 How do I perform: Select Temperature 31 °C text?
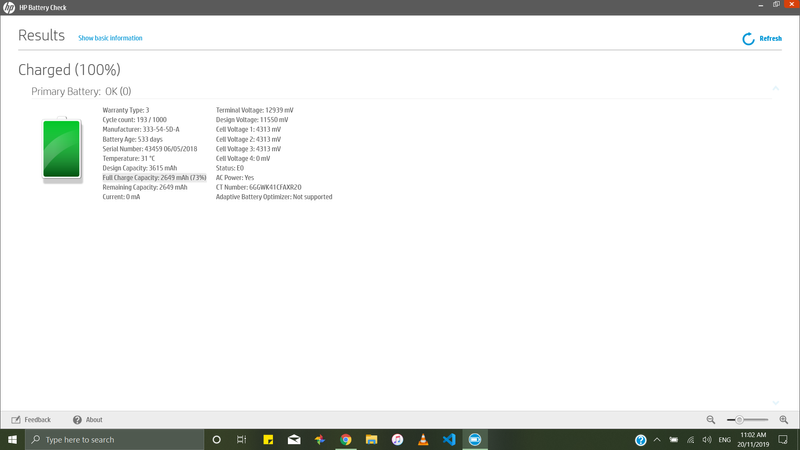tap(129, 159)
